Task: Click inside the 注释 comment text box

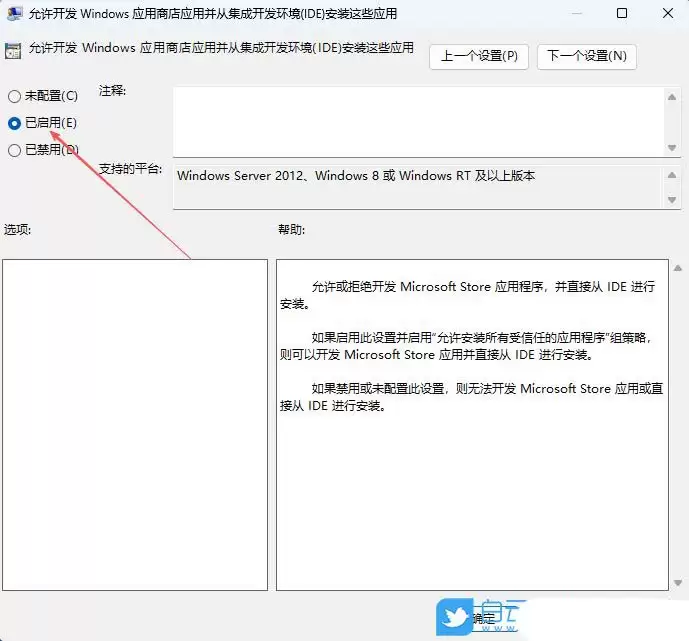Action: (417, 122)
